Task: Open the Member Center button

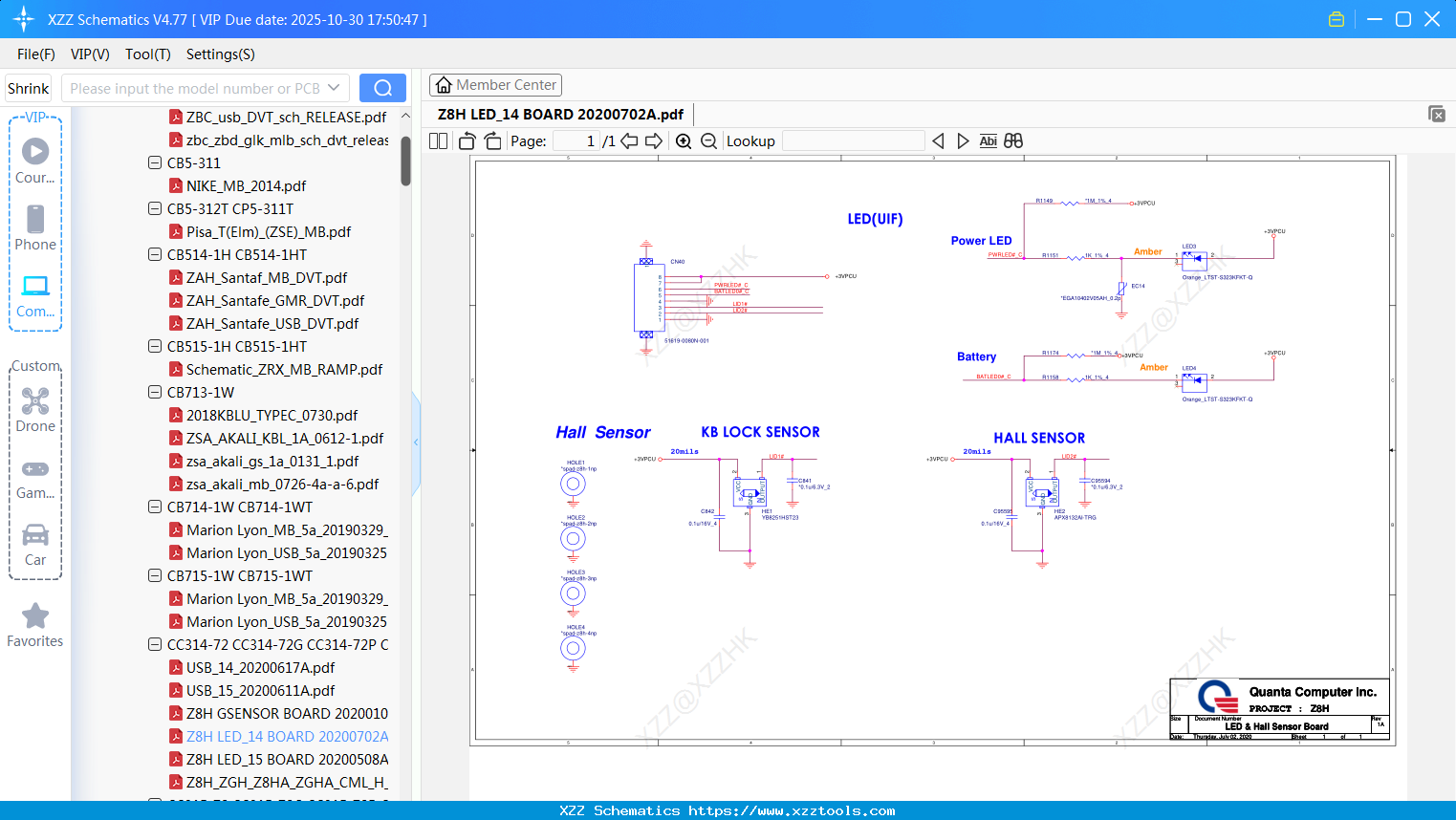Action: click(495, 85)
